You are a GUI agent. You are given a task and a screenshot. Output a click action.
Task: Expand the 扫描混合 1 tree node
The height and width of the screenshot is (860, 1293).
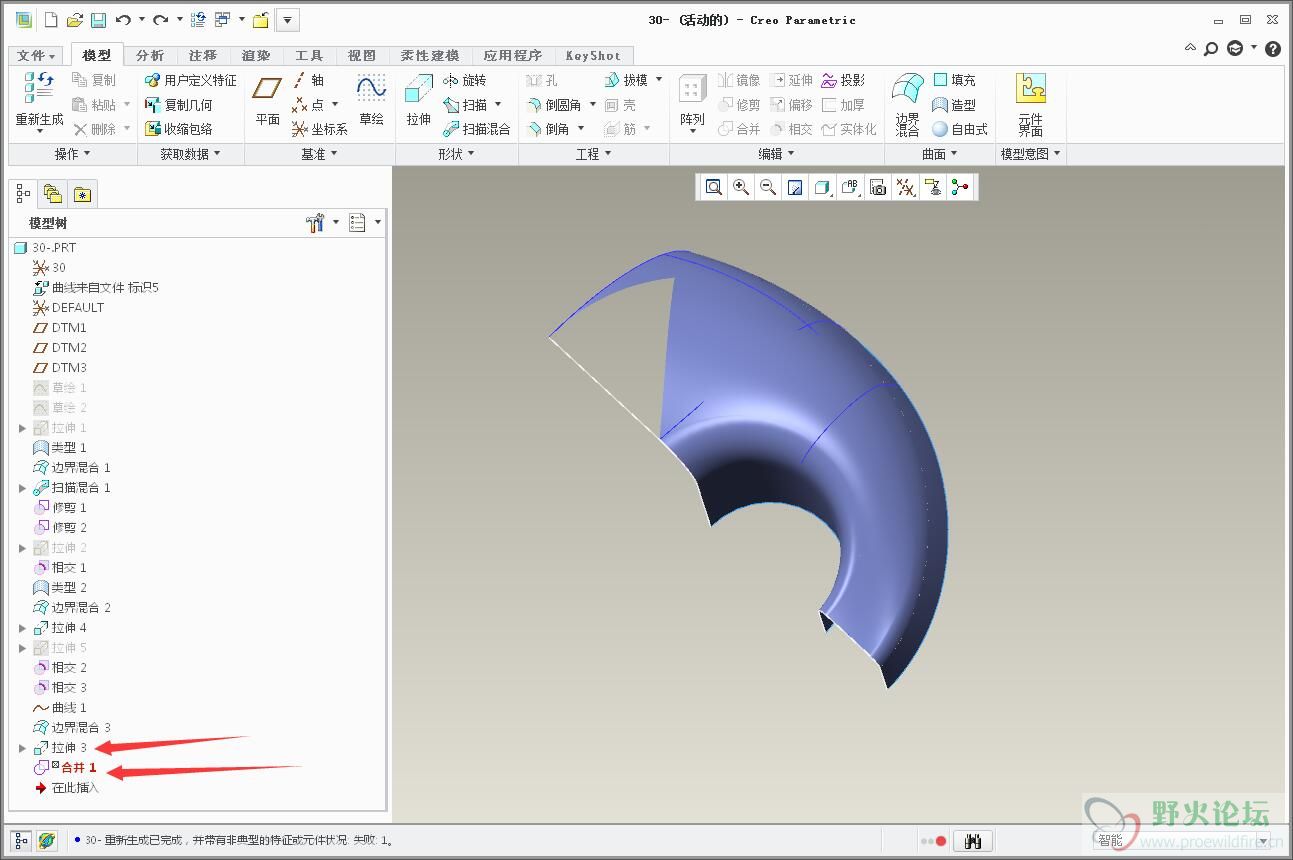point(22,488)
